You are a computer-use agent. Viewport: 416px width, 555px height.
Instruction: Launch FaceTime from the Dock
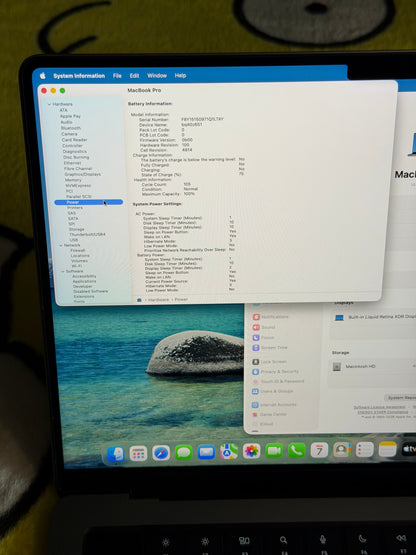(x=274, y=451)
